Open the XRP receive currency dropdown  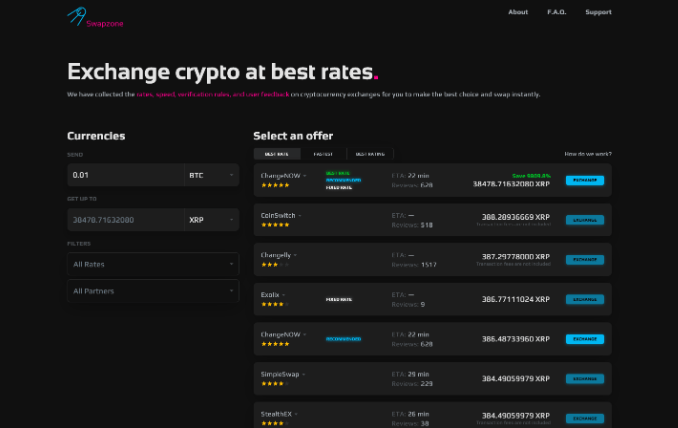point(211,220)
